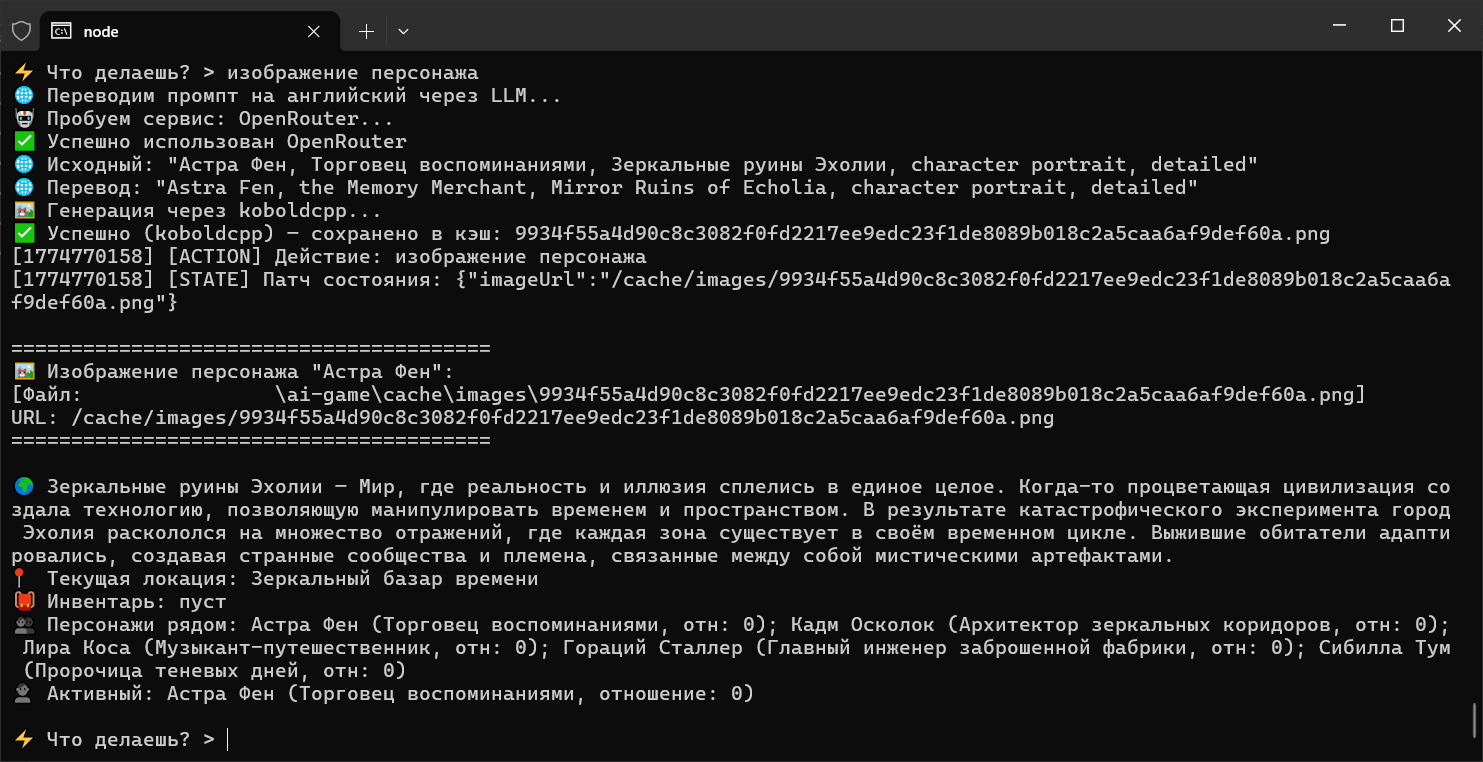Click the lightning icon beside the bottom prompt
Image resolution: width=1483 pixels, height=762 pixels.
pyautogui.click(x=23, y=740)
